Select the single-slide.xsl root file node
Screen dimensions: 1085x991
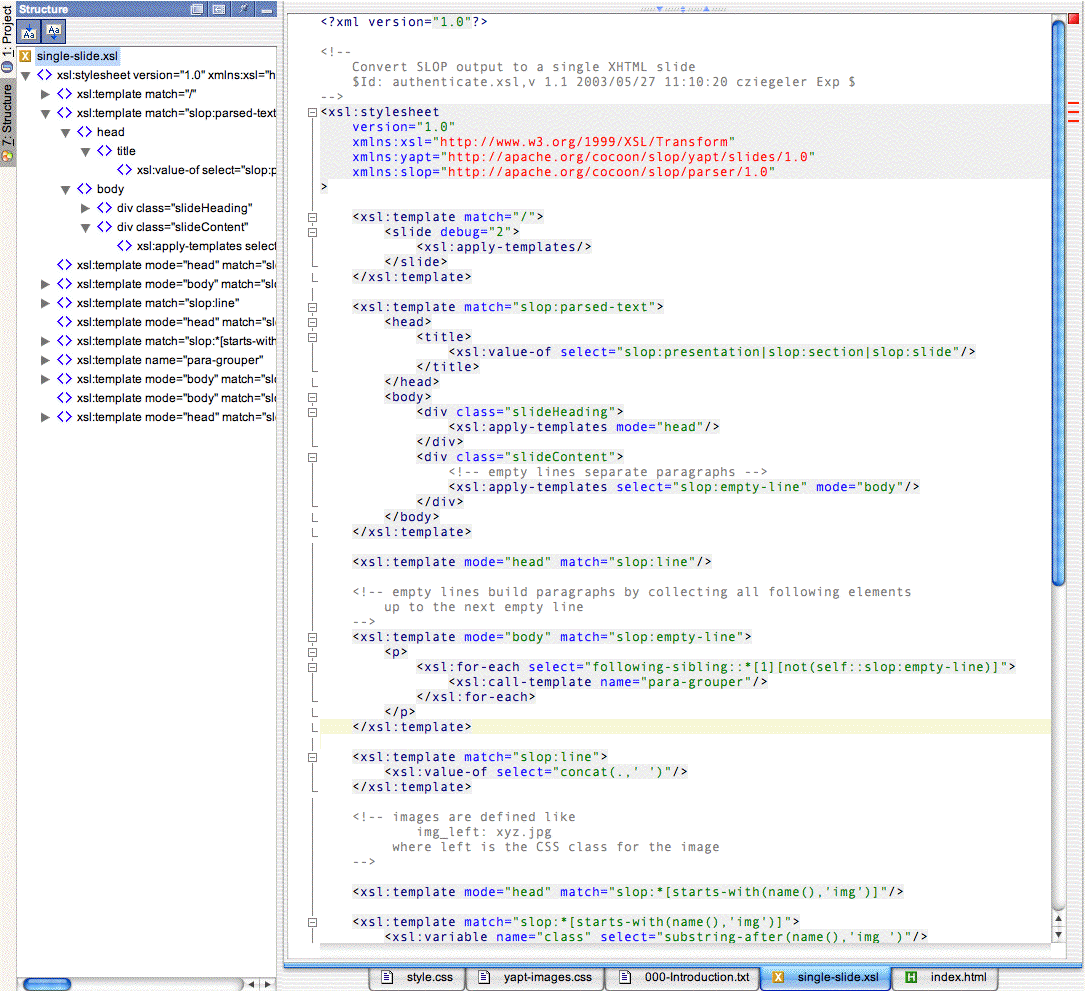pyautogui.click(x=78, y=56)
